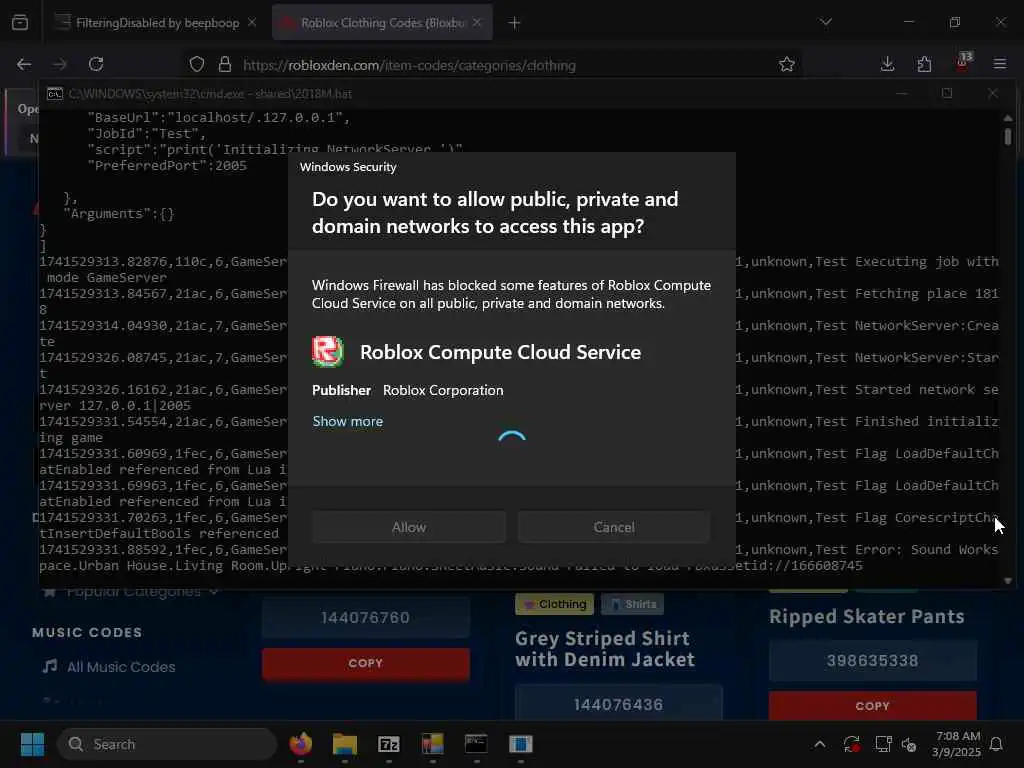Viewport: 1024px width, 768px height.
Task: Go back to the previous page
Action: coord(24,64)
